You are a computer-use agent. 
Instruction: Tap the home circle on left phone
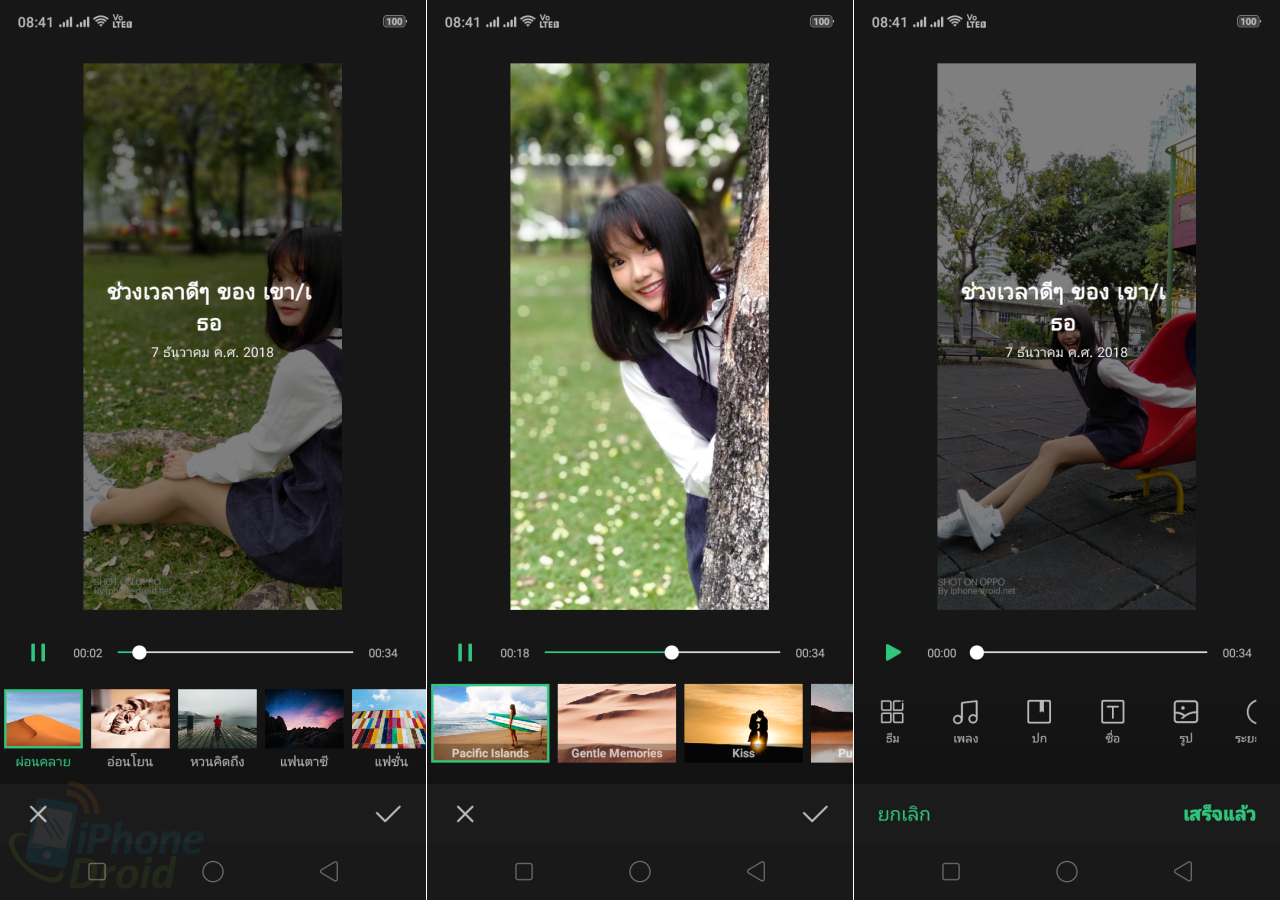[x=213, y=872]
